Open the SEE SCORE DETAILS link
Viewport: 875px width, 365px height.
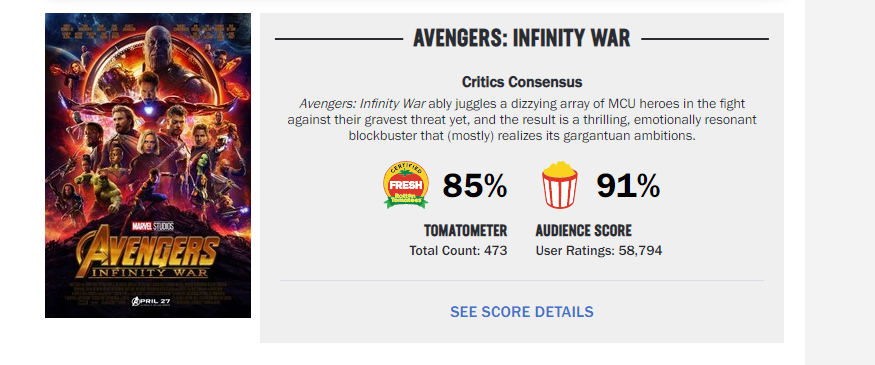click(522, 311)
